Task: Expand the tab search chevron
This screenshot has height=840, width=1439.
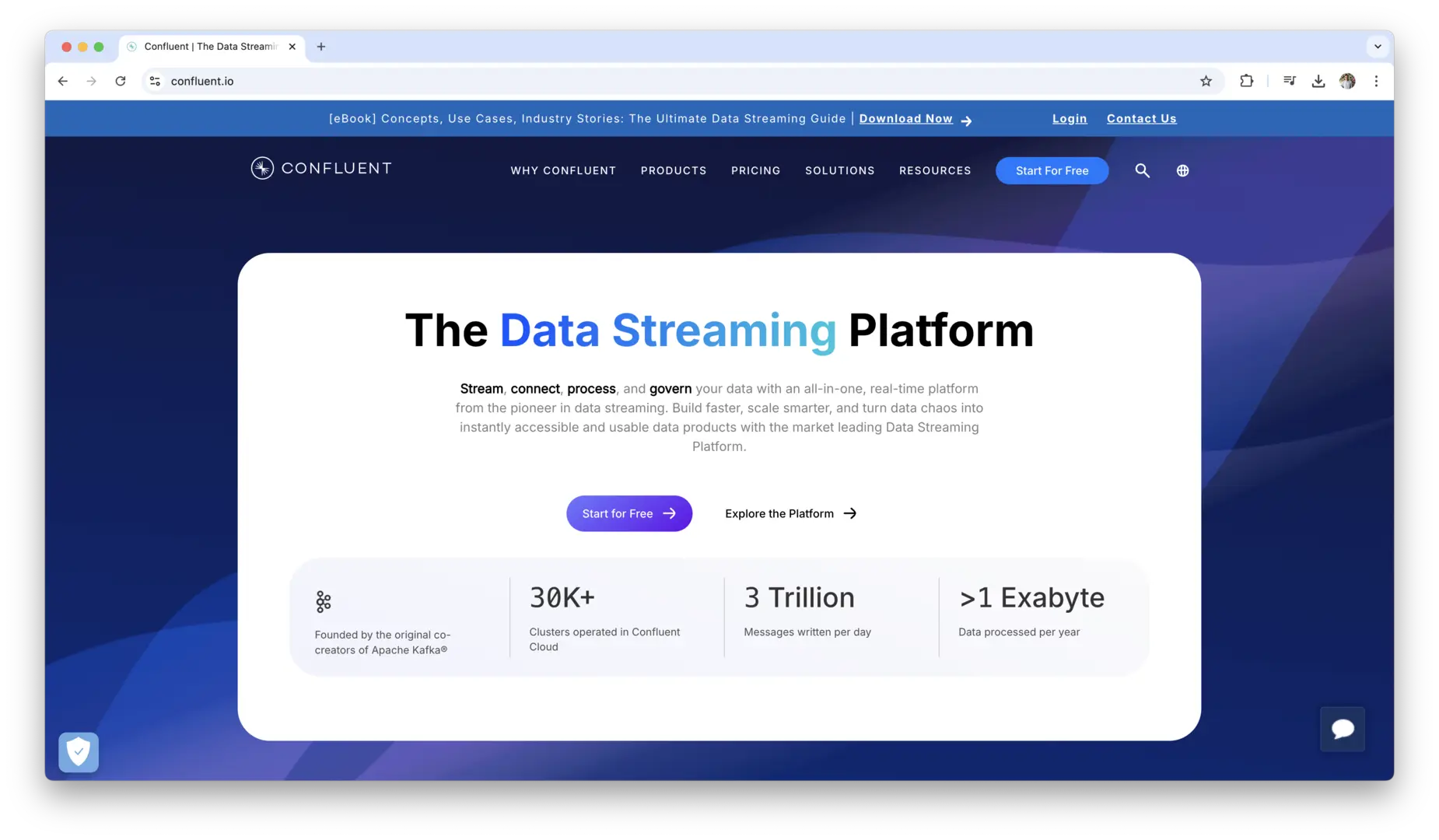Action: tap(1378, 47)
